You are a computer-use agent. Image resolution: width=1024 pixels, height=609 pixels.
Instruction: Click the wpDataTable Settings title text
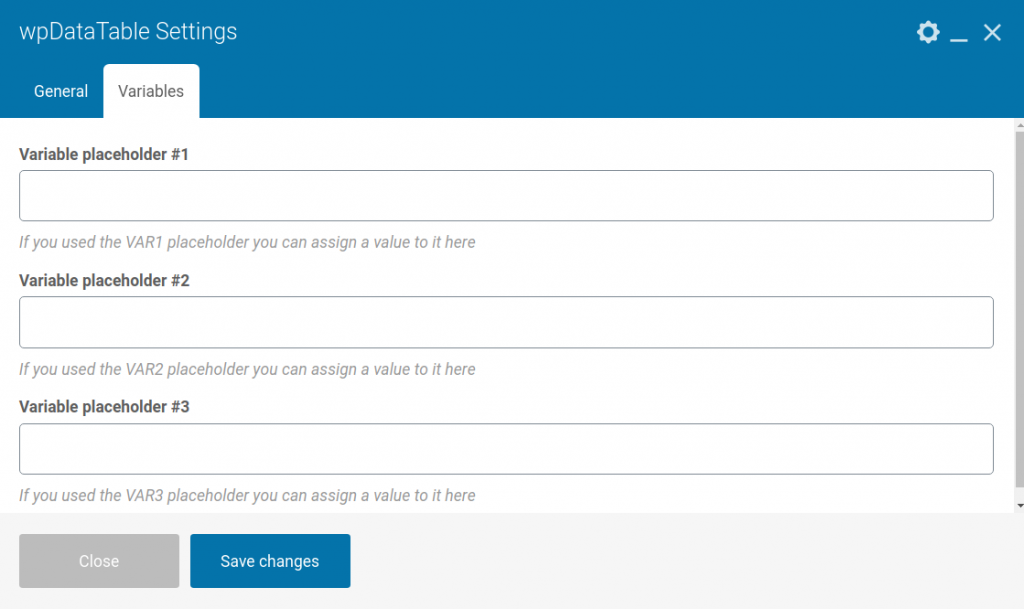126,31
